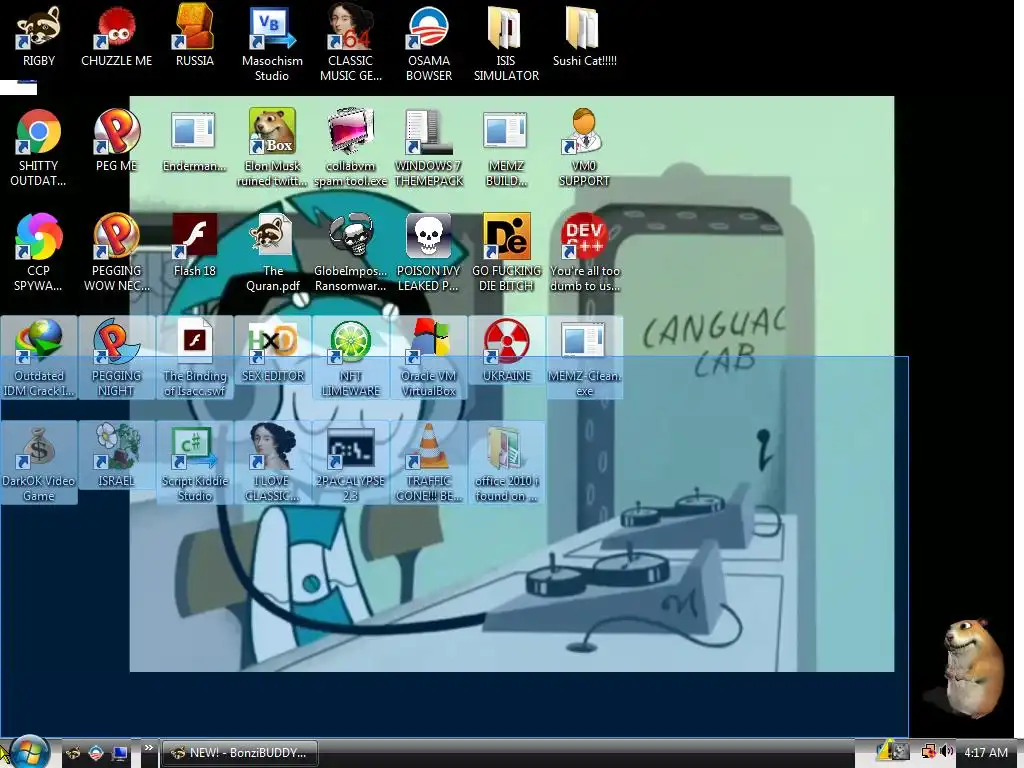Open the I LOVE CLASSIC... portrait shortcut
This screenshot has width=1024, height=768.
tap(272, 463)
